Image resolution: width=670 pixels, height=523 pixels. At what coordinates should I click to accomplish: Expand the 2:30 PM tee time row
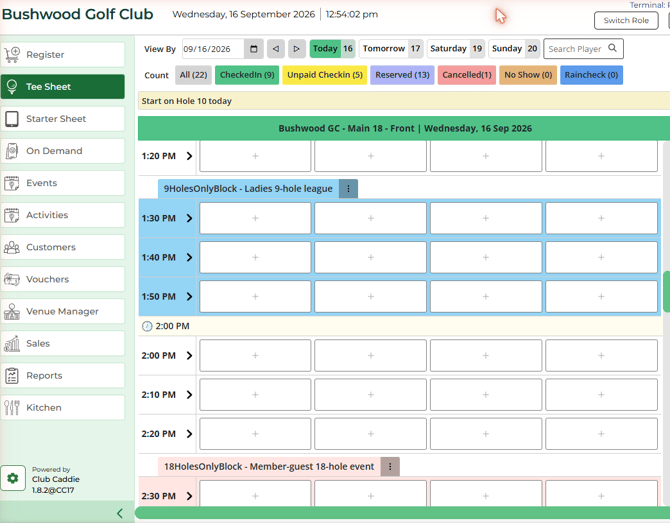coord(189,496)
